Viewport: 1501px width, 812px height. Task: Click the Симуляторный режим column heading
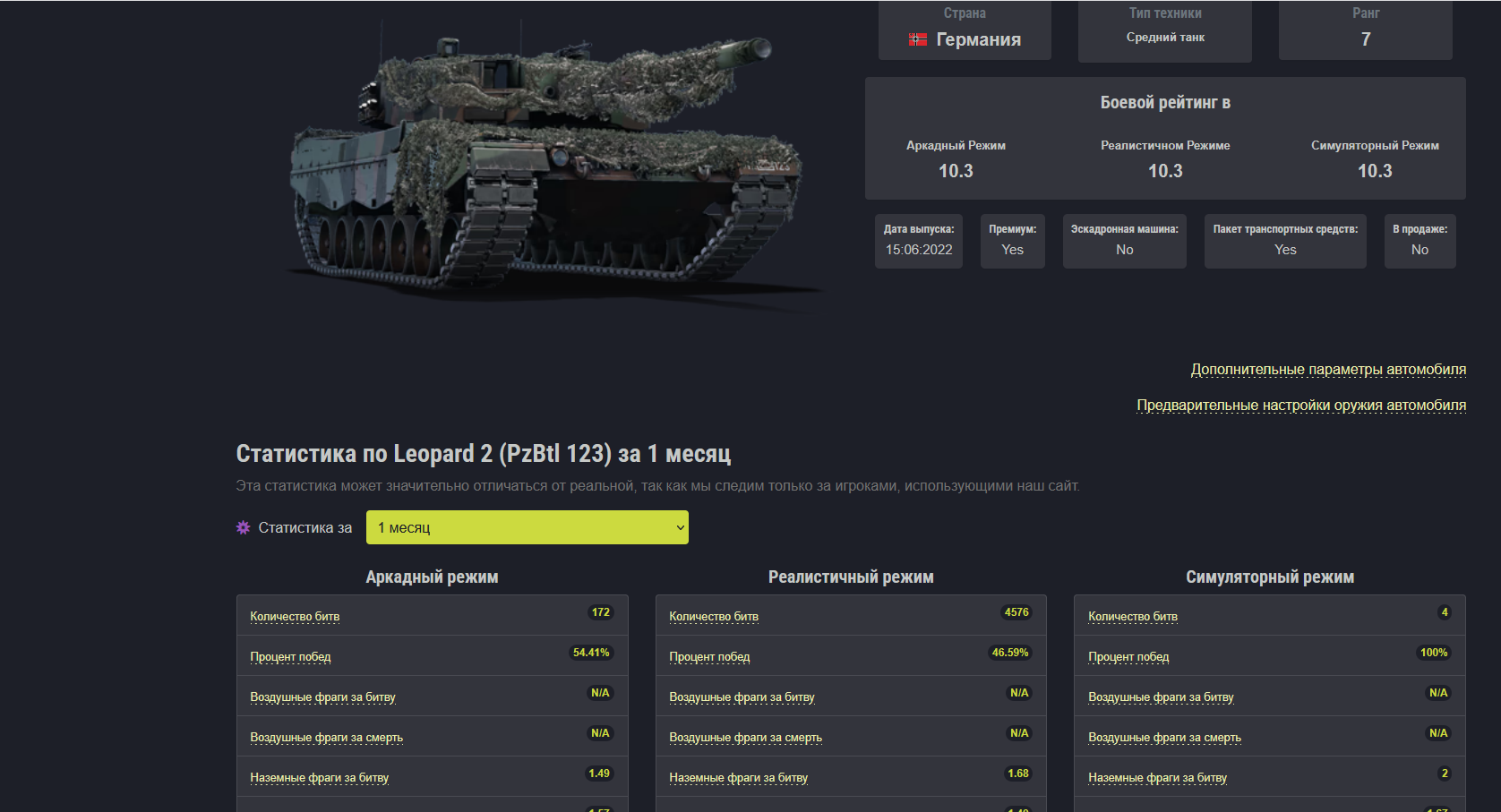(1270, 577)
